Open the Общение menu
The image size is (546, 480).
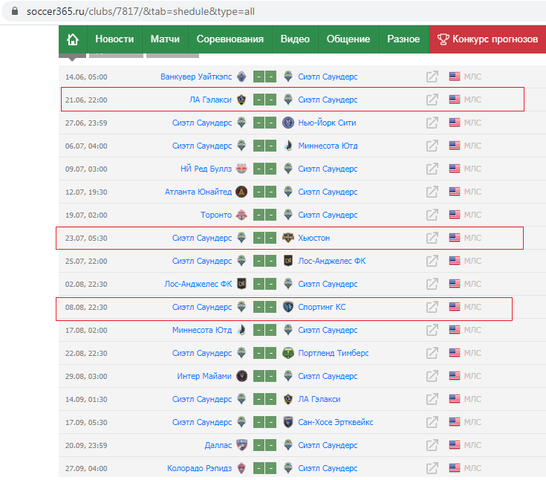click(348, 39)
